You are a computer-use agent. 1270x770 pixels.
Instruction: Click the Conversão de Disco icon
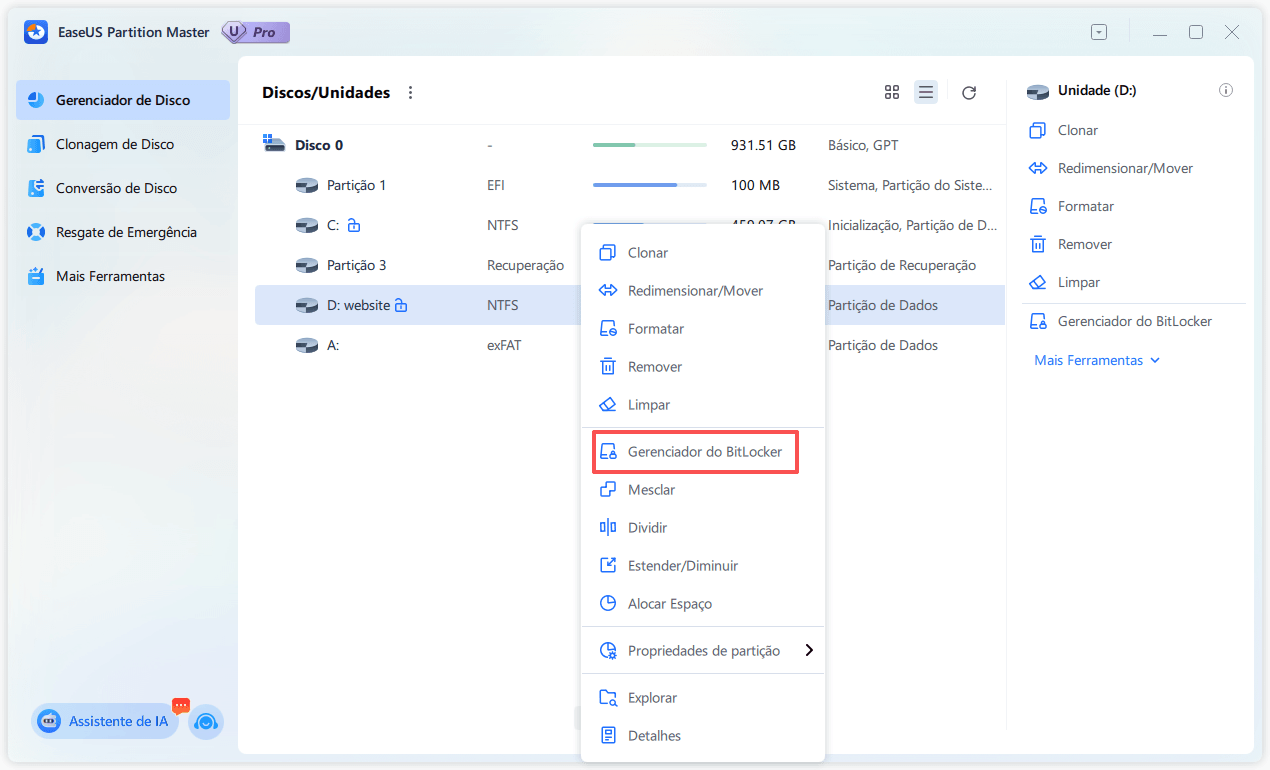[x=37, y=188]
